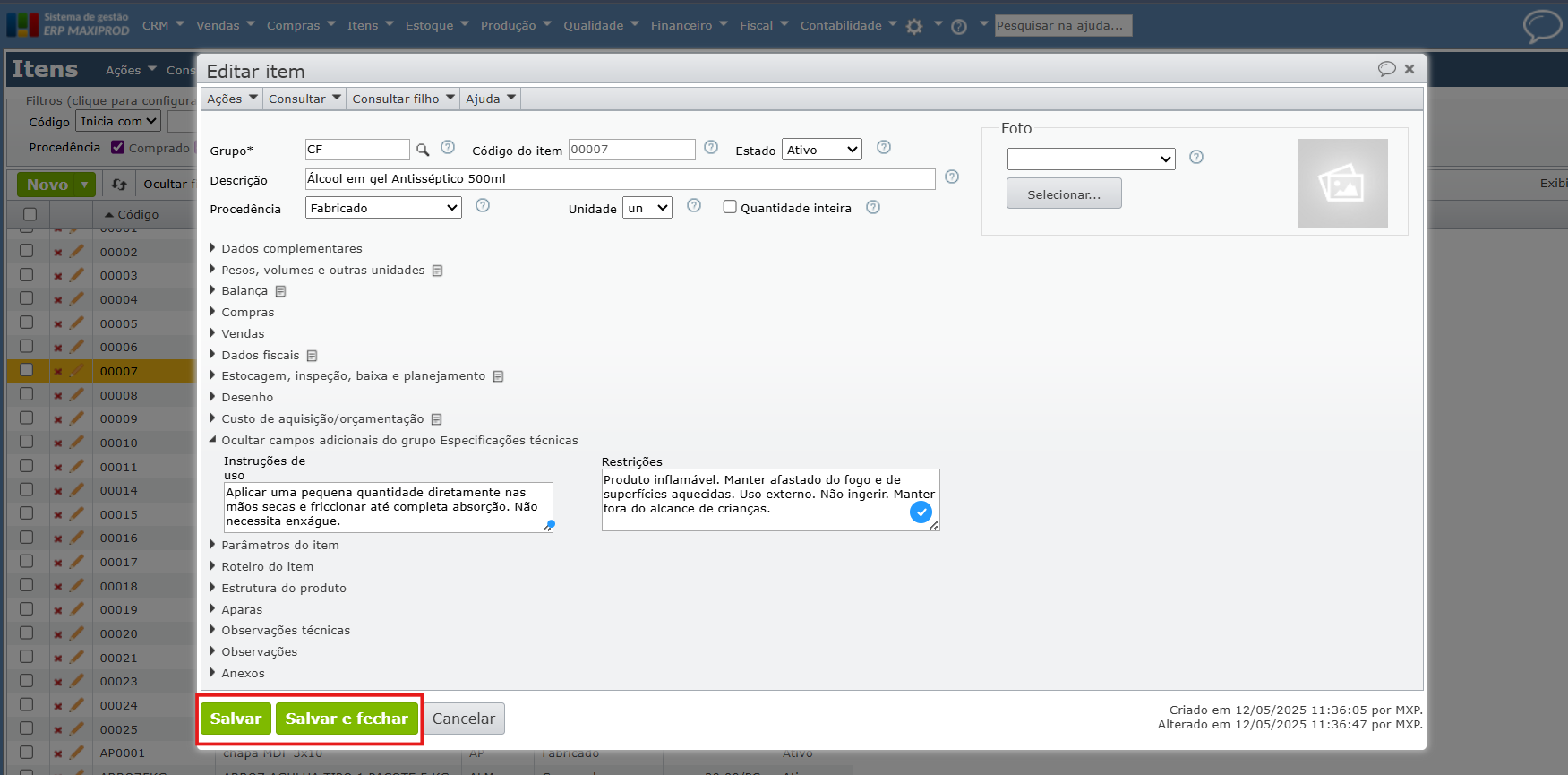Open the chat bubble icon in the top bar
This screenshot has width=1568, height=775.
[1542, 26]
